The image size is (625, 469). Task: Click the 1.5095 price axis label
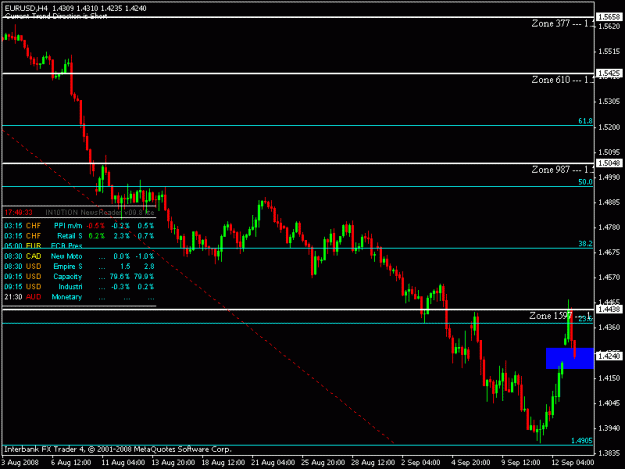[x=610, y=152]
